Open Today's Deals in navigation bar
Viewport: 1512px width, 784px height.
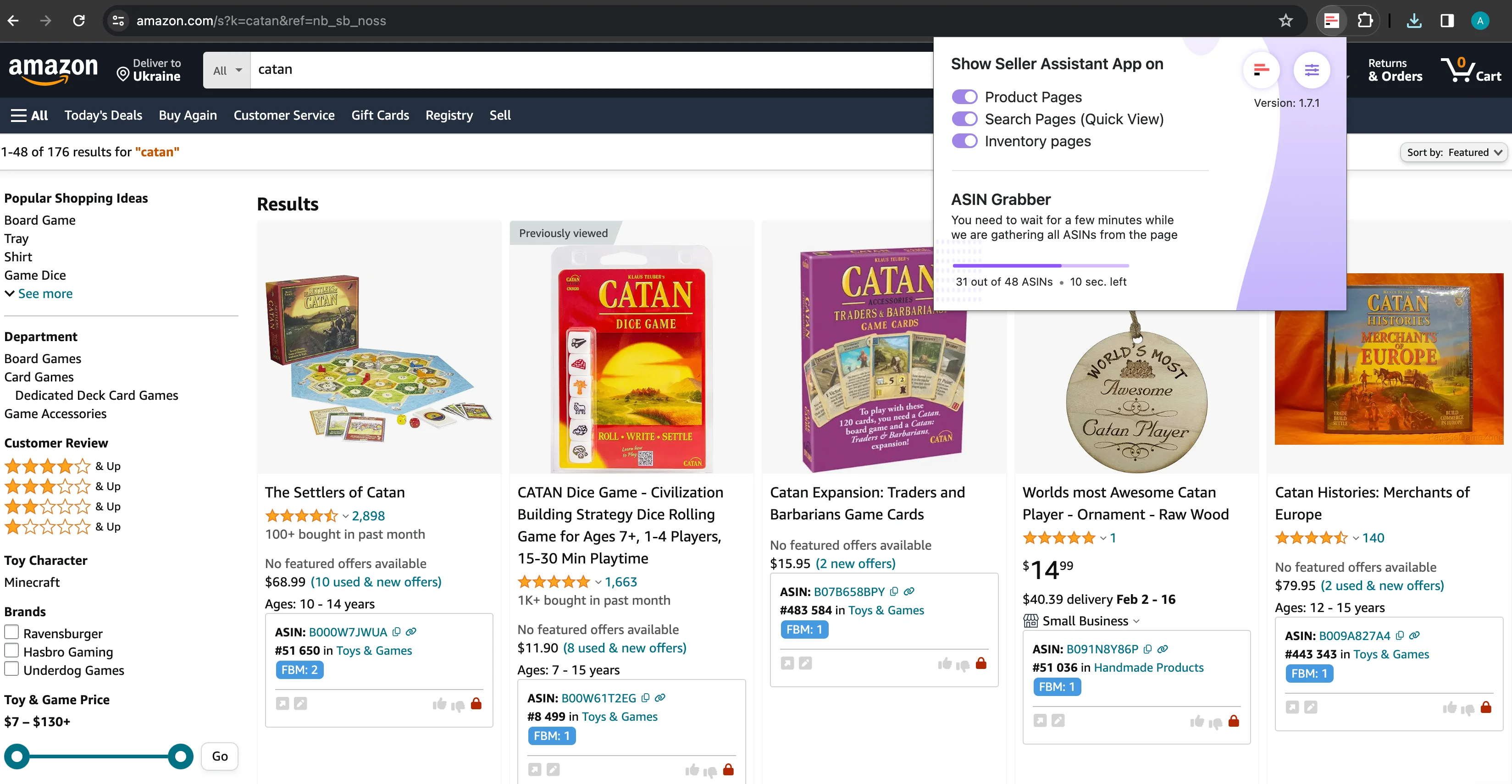[x=103, y=116]
